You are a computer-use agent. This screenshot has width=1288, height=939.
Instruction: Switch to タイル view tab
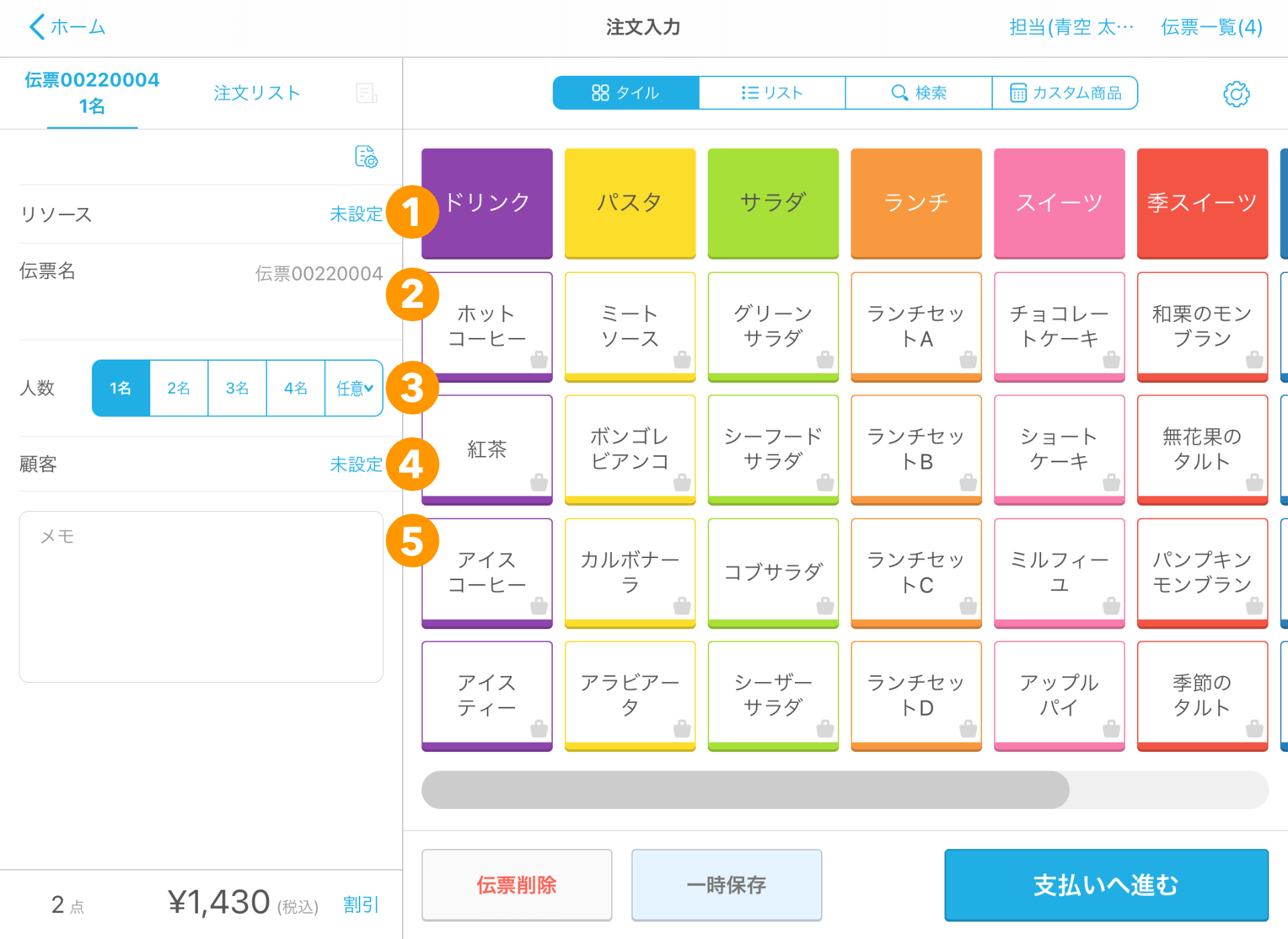(626, 93)
